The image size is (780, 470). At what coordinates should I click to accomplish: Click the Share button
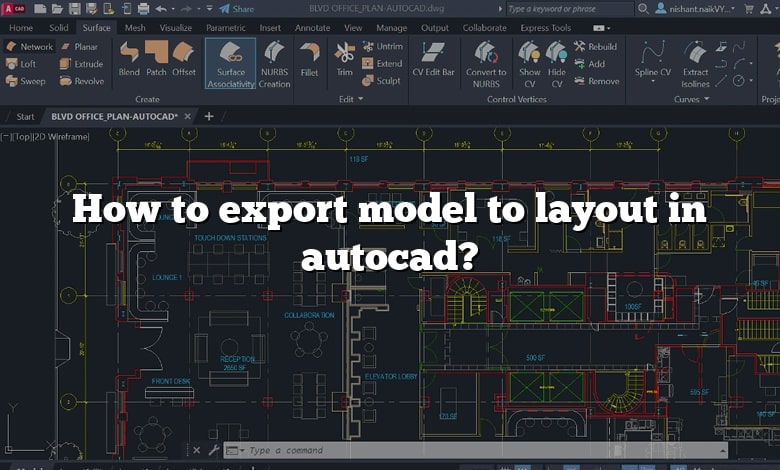tap(237, 9)
